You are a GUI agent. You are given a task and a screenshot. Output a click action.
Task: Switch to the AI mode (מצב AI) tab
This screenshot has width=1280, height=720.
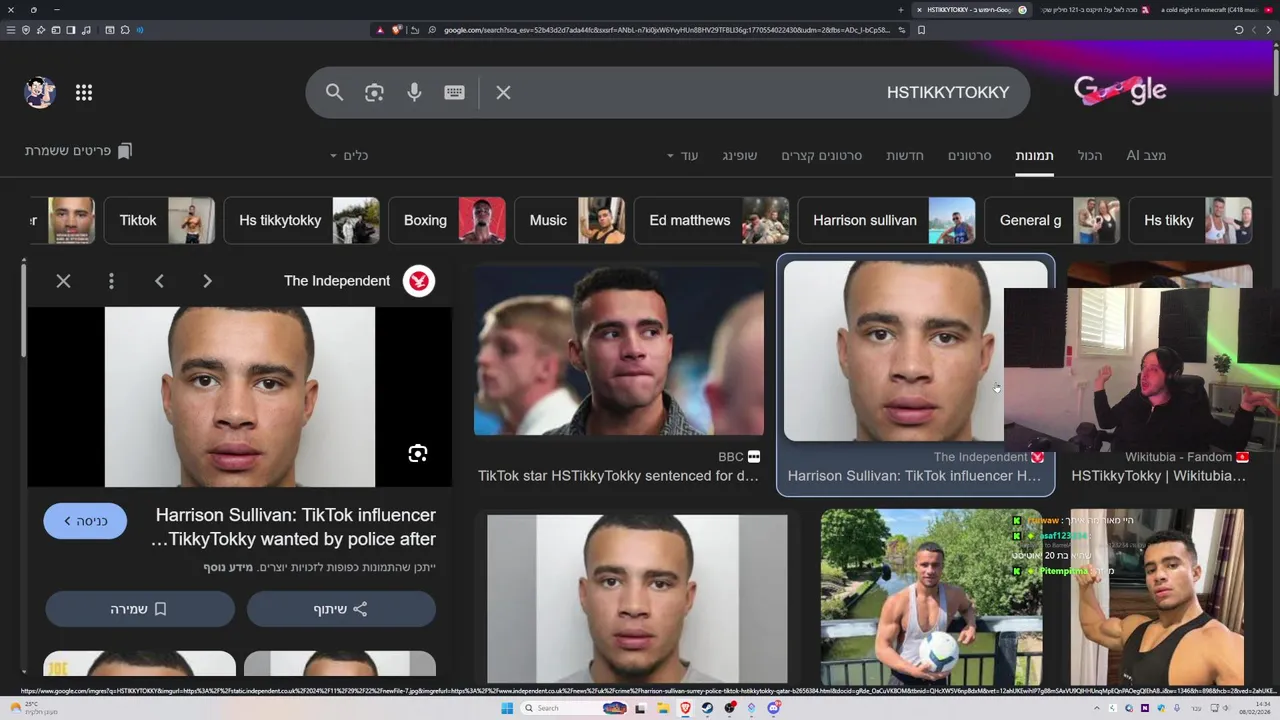coord(1146,155)
